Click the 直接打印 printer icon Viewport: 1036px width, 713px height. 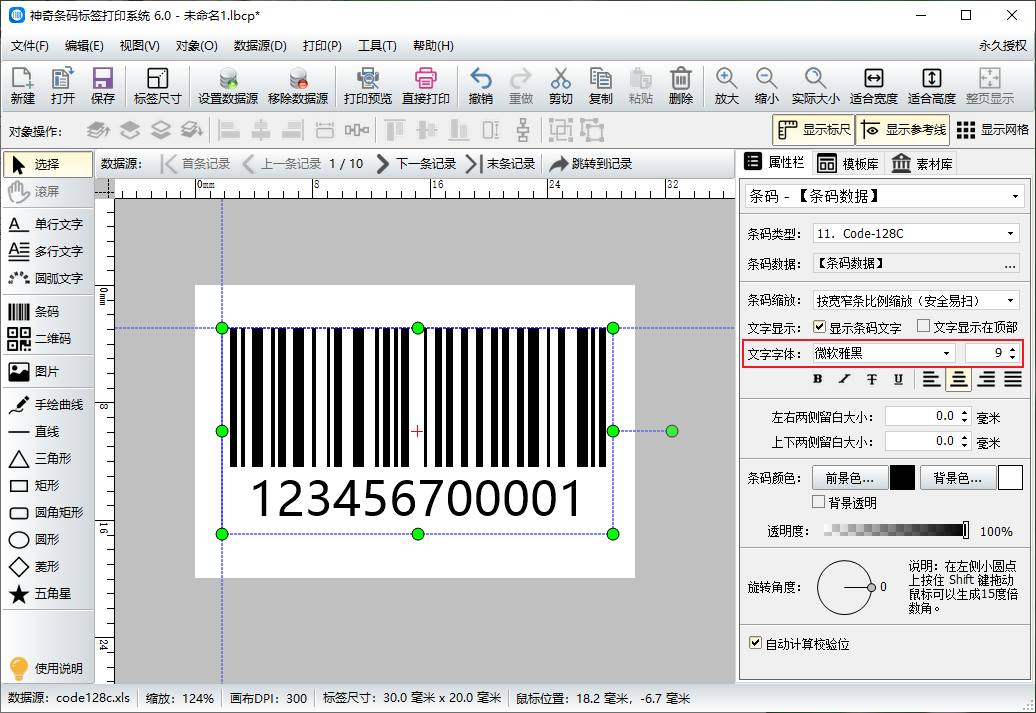pos(426,85)
